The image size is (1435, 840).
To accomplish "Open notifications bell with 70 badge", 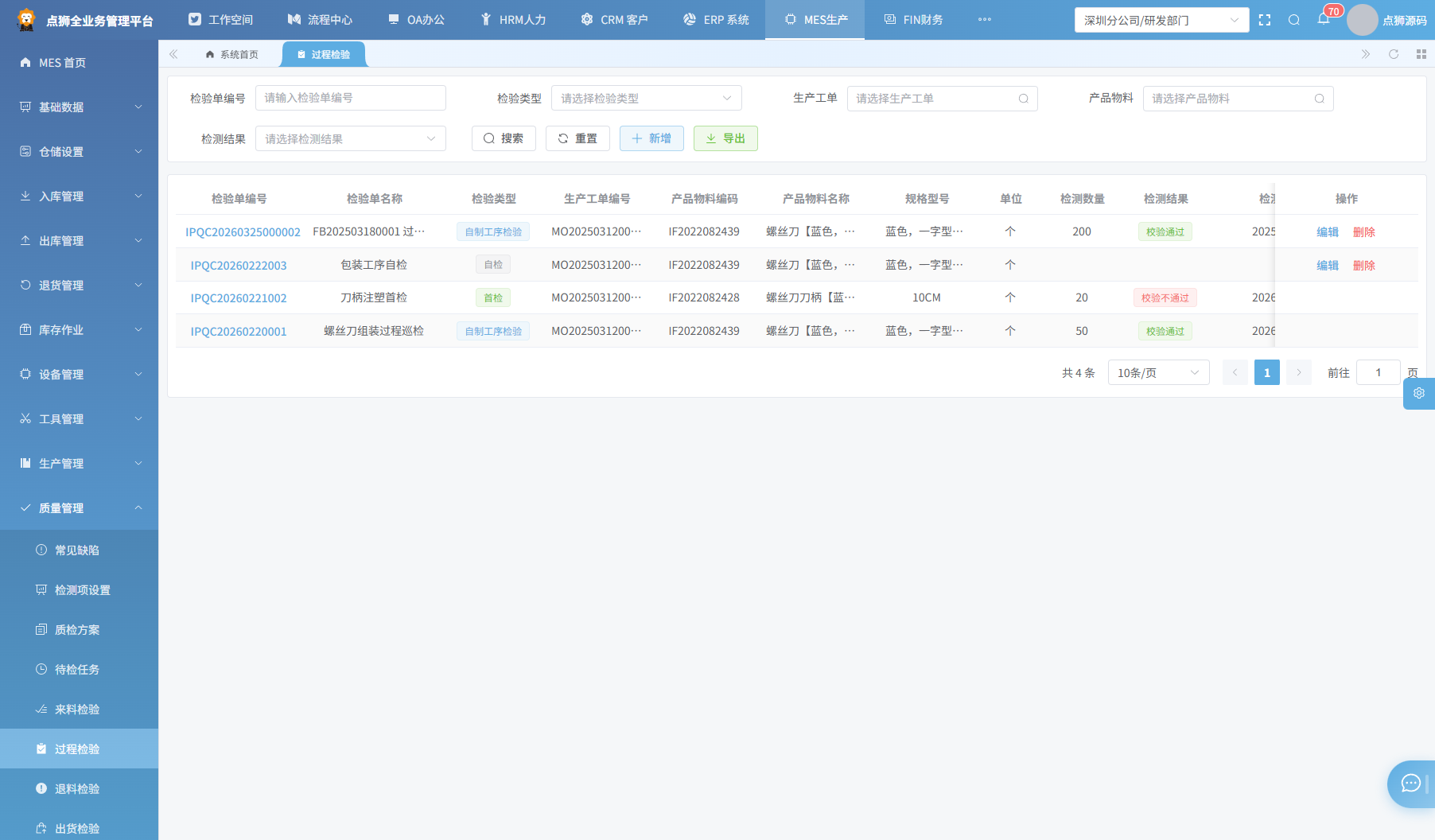I will tap(1324, 19).
